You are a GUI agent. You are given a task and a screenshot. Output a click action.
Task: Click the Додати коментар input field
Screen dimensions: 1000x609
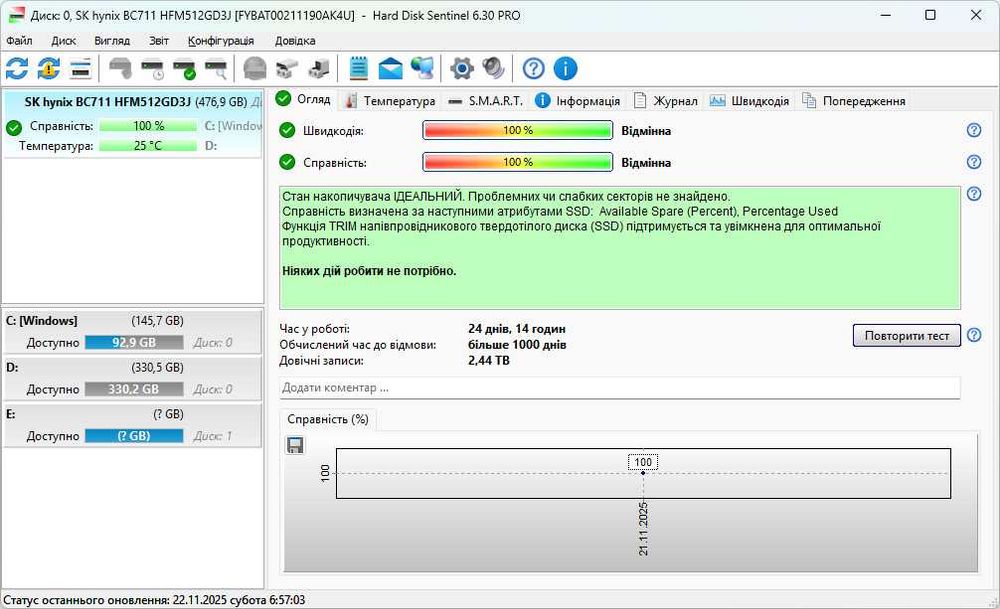pos(620,388)
